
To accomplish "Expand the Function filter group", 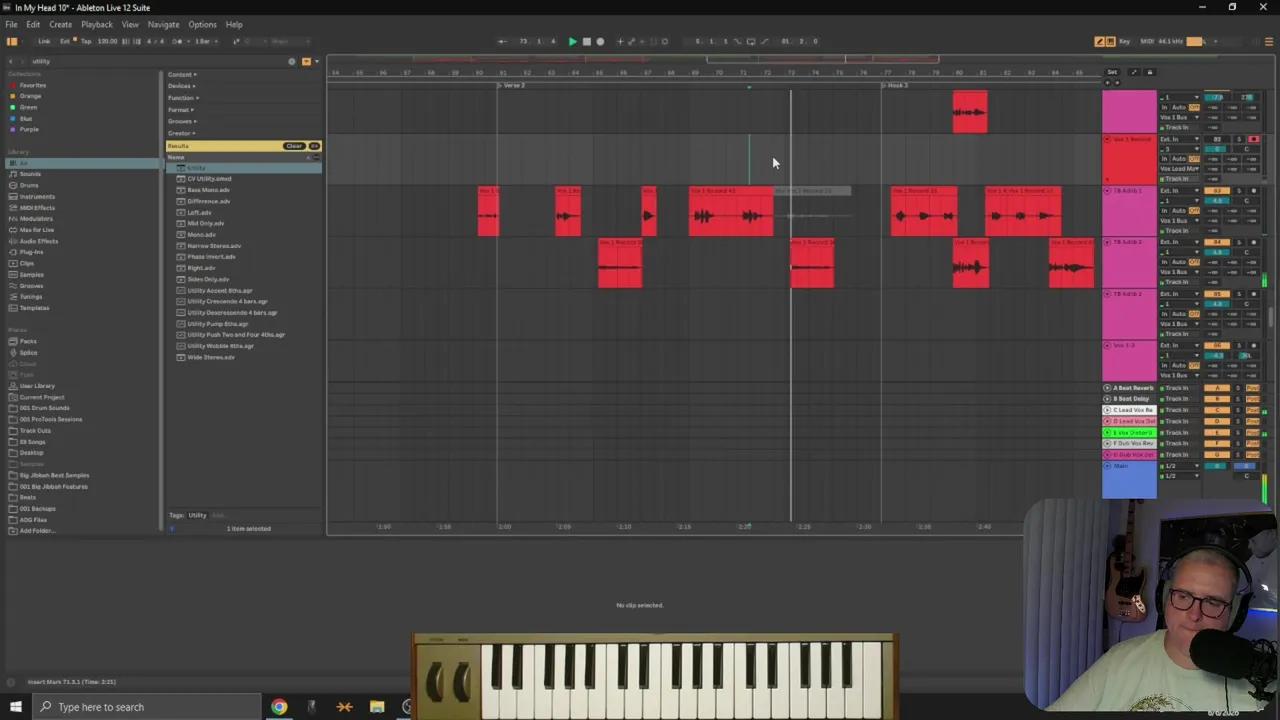I will [x=183, y=98].
